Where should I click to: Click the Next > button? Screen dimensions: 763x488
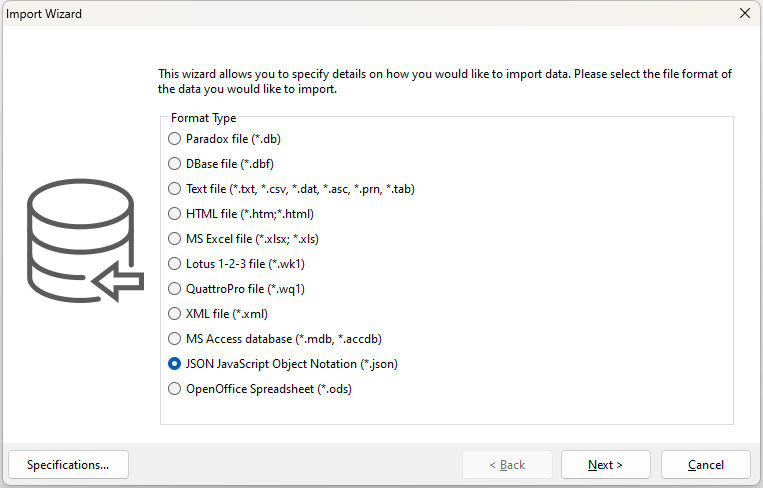tap(605, 465)
